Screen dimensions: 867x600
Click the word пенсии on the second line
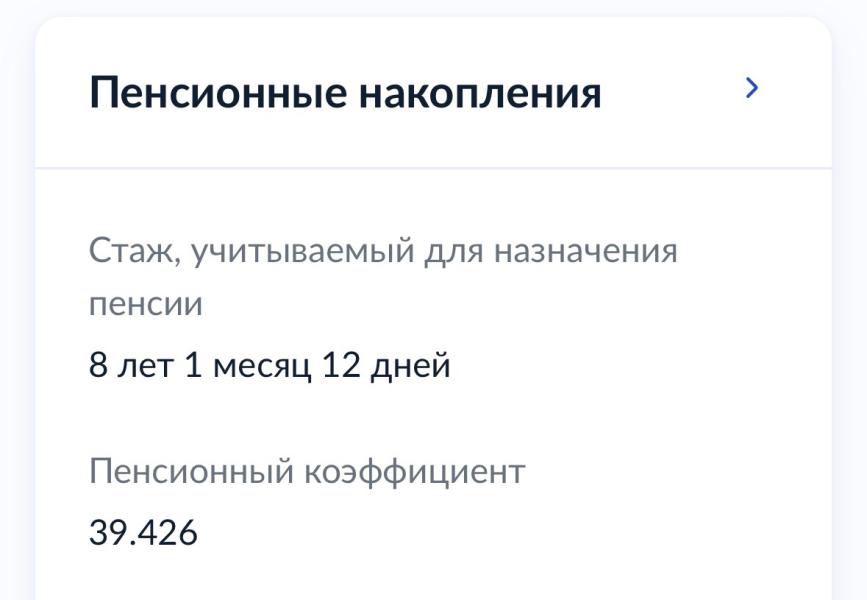coord(146,304)
